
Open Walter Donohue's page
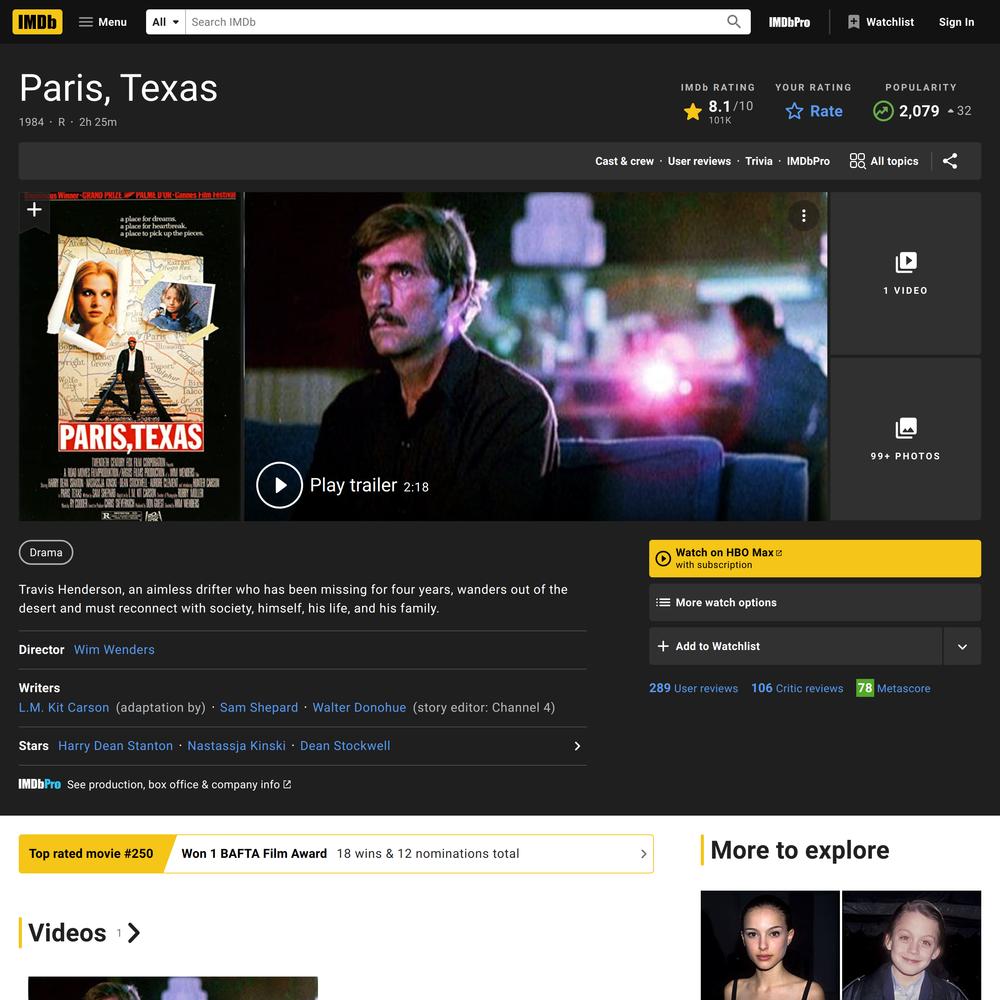(x=359, y=708)
